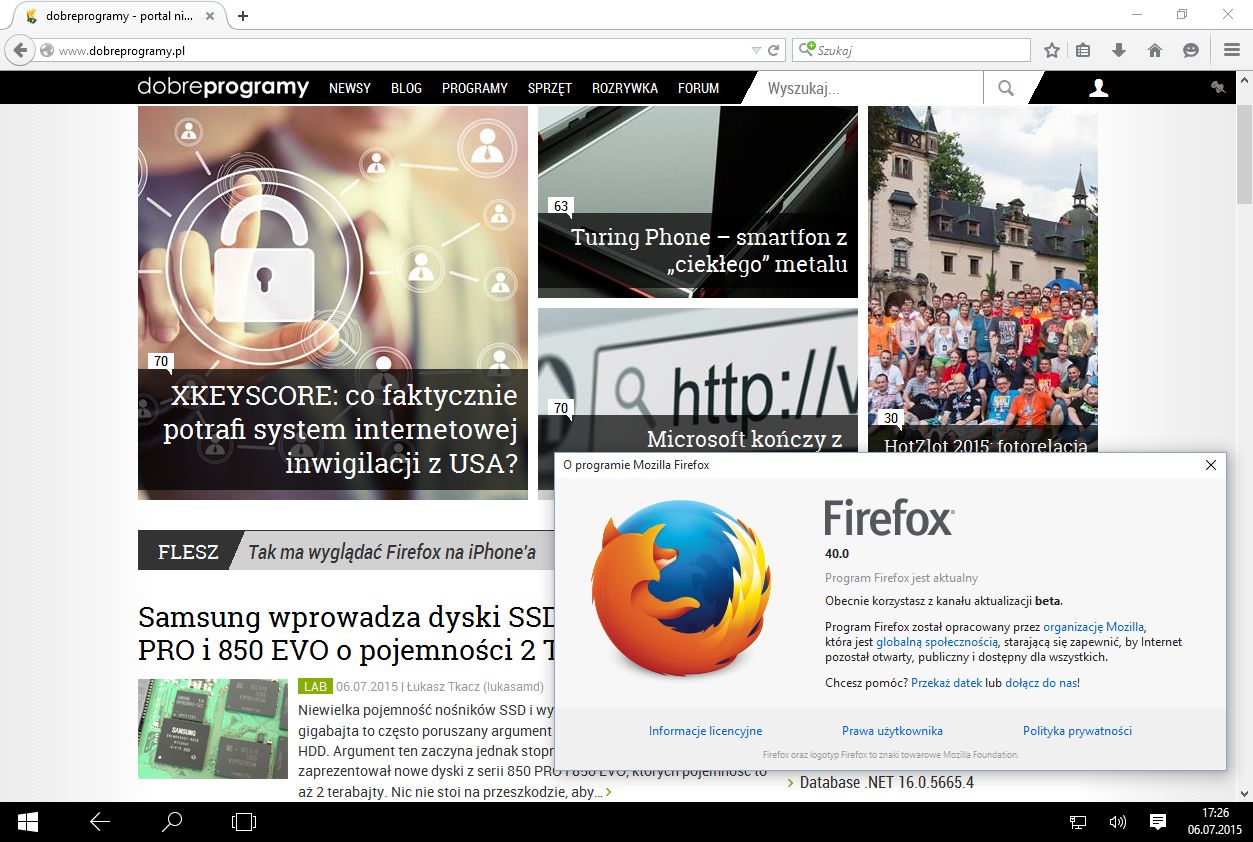The image size is (1253, 842).
Task: Click the 63 comments badge on Turing Phone
Action: coord(560,207)
